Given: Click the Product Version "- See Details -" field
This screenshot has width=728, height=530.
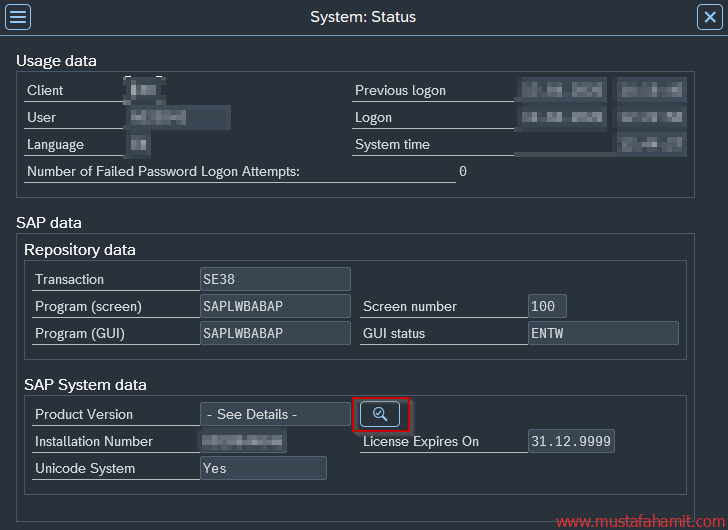Looking at the screenshot, I should [x=275, y=414].
